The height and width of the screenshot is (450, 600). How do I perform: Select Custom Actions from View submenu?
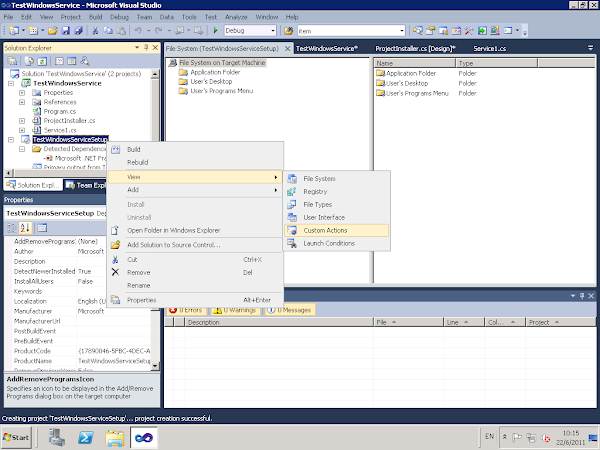(x=337, y=230)
